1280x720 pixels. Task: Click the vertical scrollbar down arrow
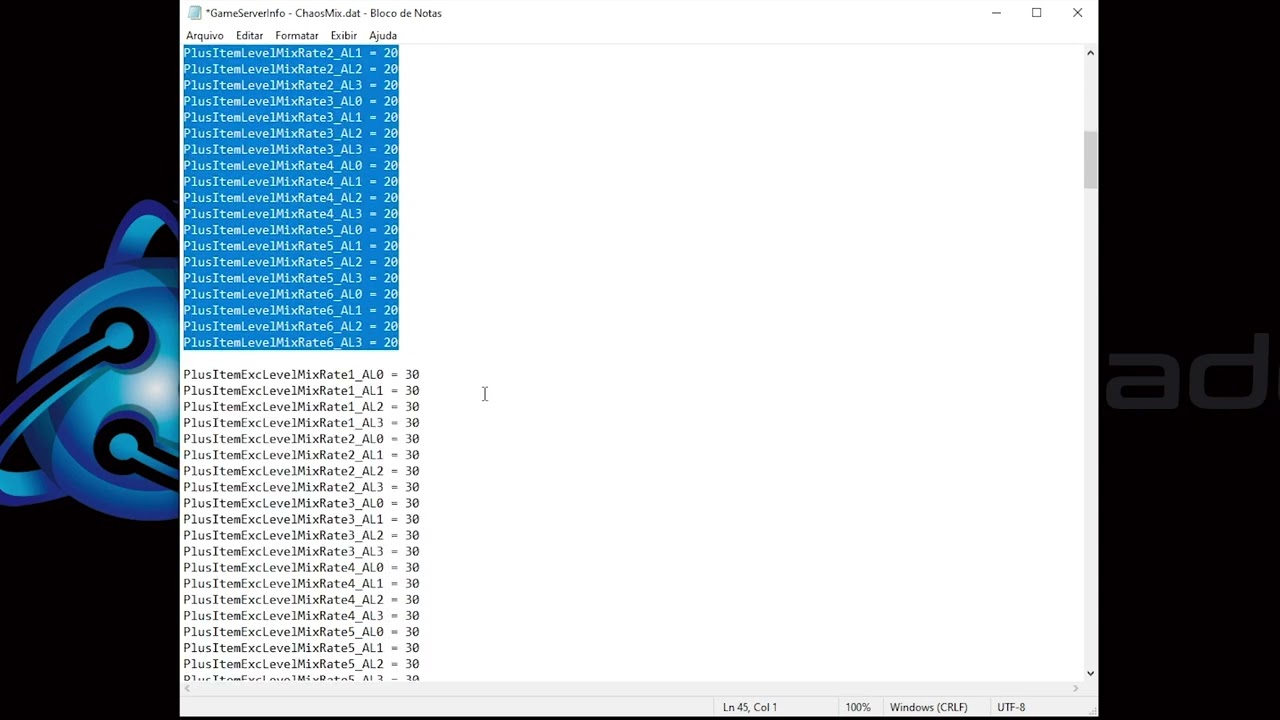1090,673
